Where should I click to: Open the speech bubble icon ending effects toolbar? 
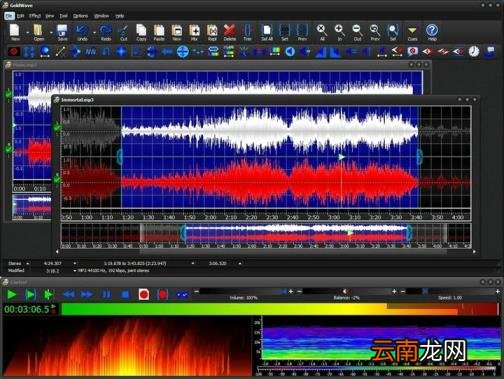coord(490,51)
